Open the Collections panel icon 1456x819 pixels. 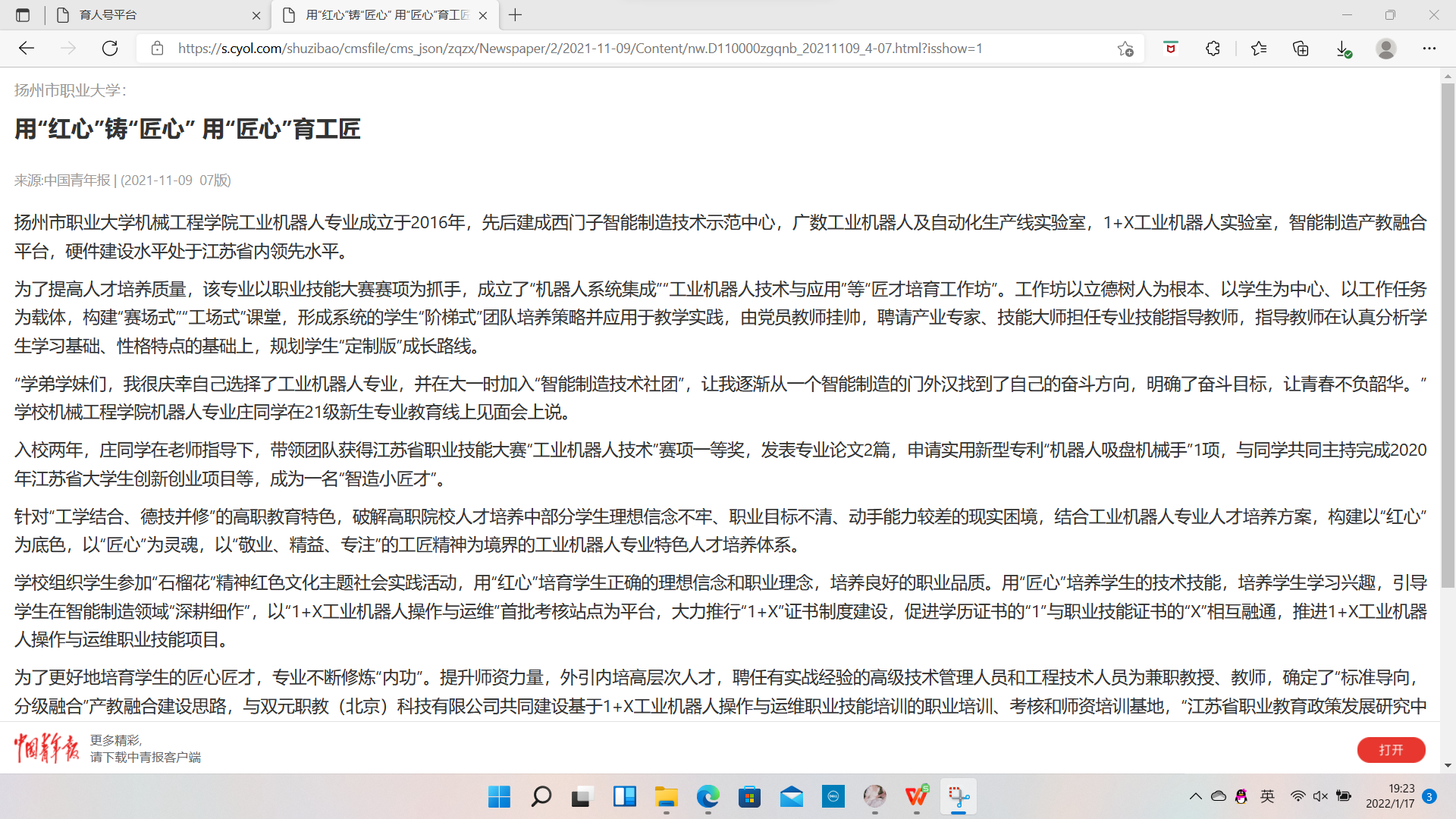(x=1301, y=49)
